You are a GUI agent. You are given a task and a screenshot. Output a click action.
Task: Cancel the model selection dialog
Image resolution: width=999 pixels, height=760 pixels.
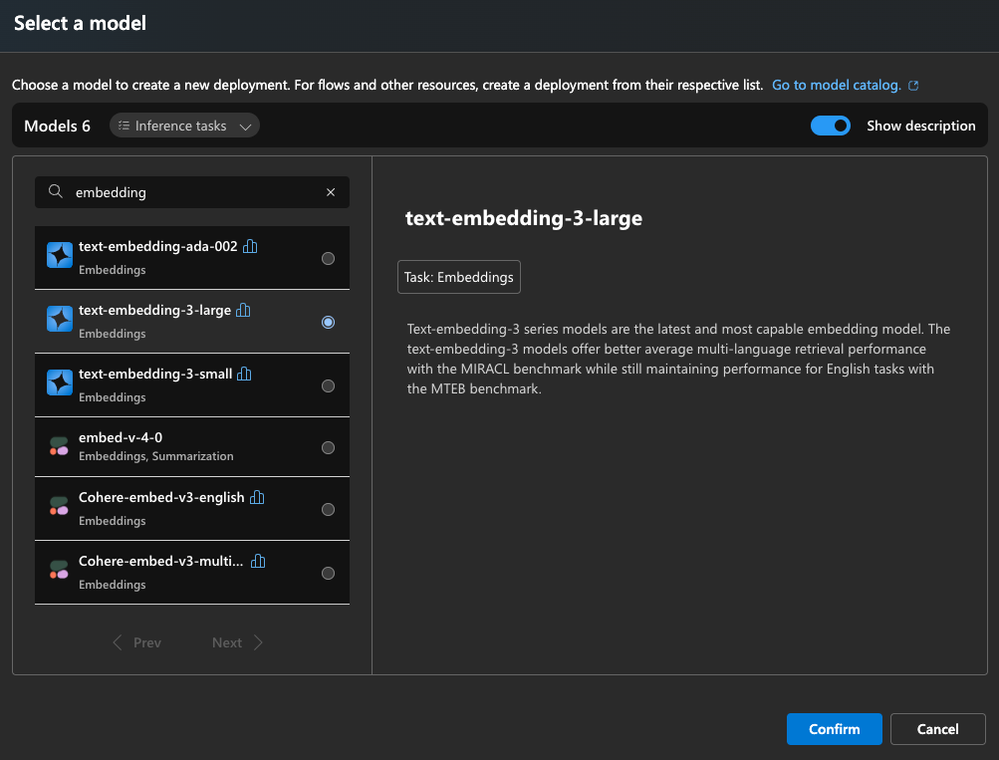[937, 729]
